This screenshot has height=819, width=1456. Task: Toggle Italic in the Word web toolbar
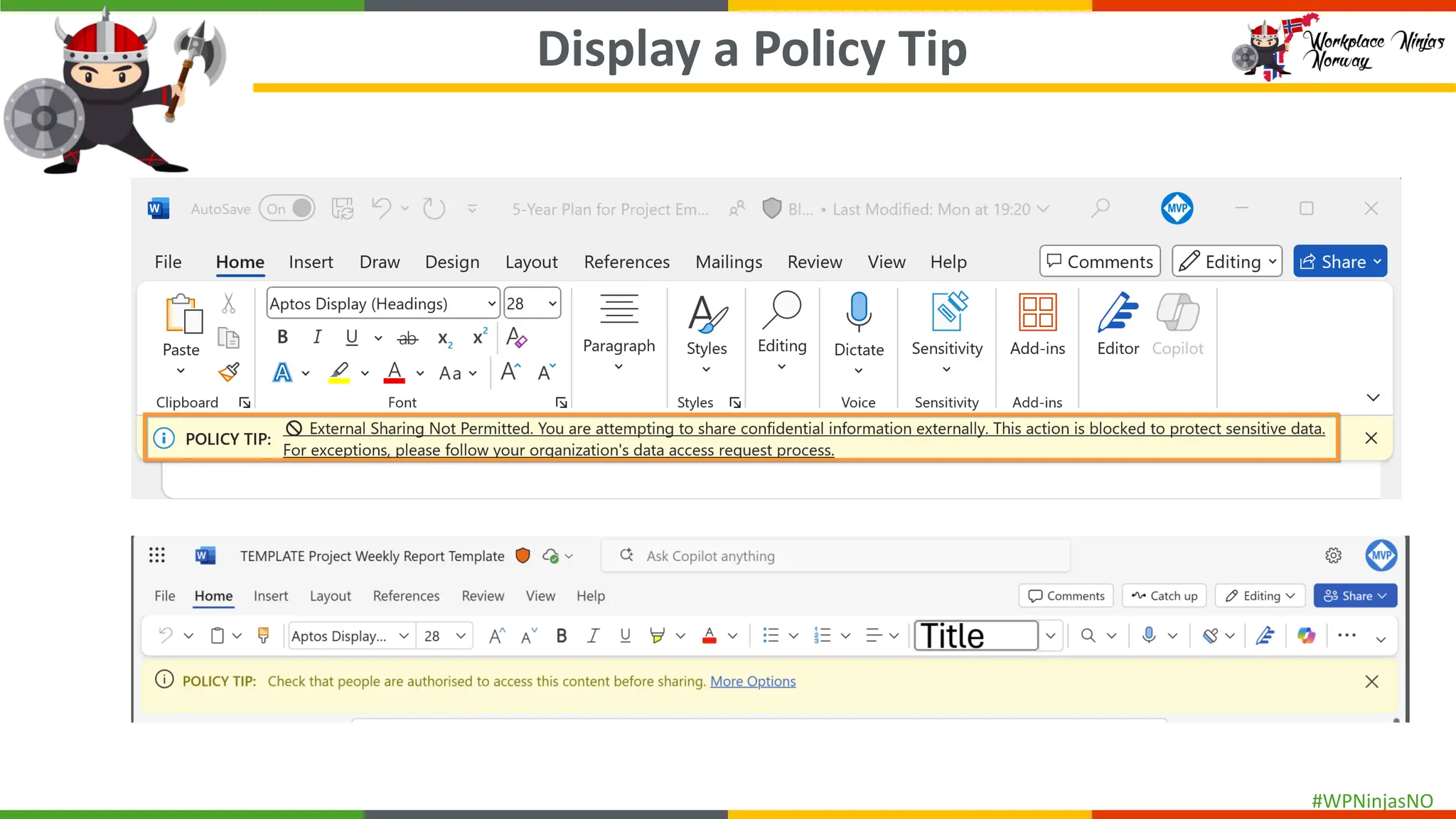[593, 636]
